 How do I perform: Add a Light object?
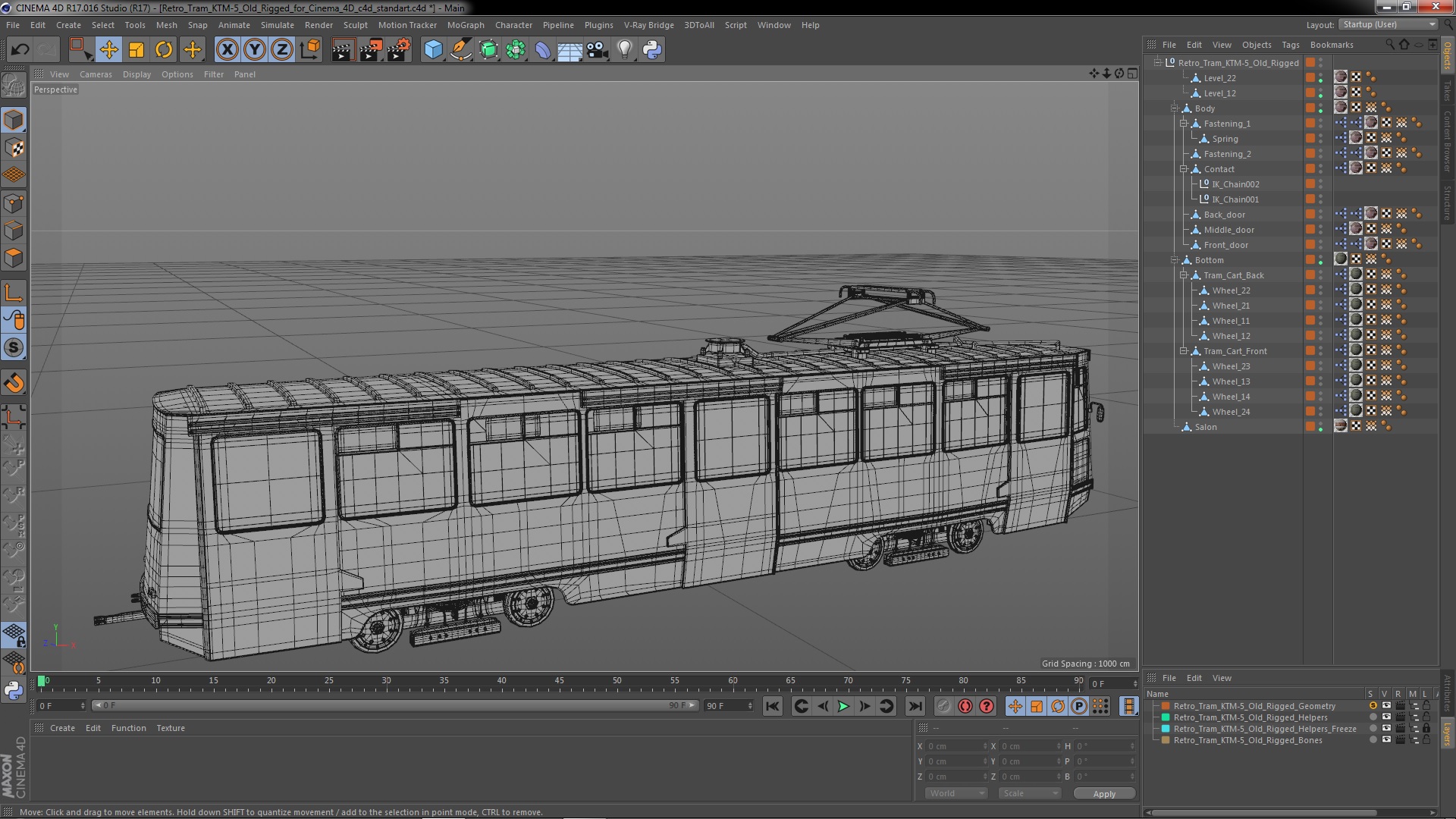point(625,50)
